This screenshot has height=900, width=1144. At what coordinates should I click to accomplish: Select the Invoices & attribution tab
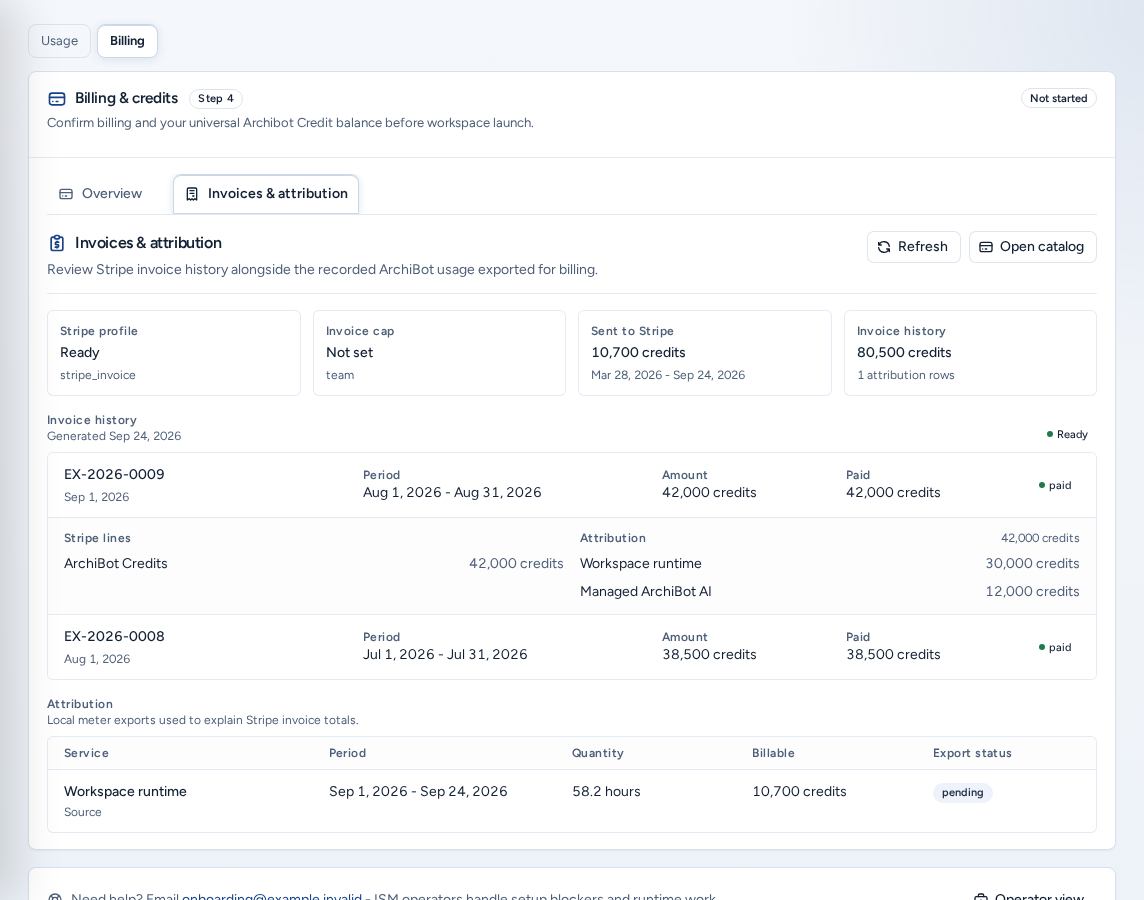tap(266, 194)
